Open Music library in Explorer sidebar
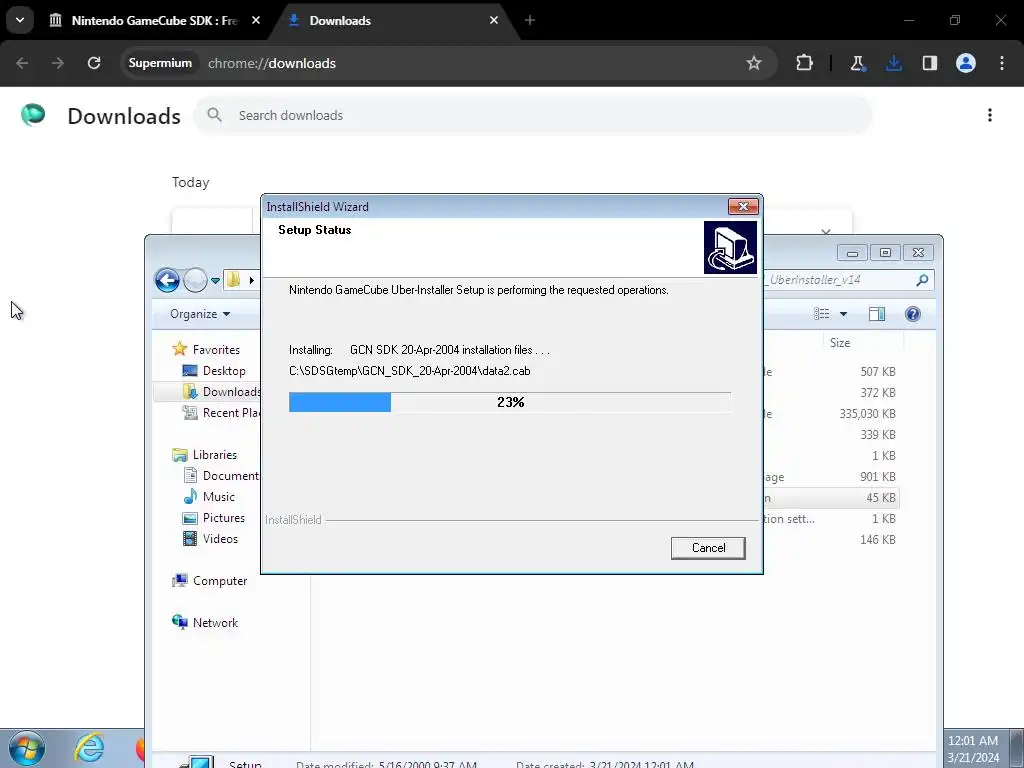1024x768 pixels. click(x=209, y=497)
